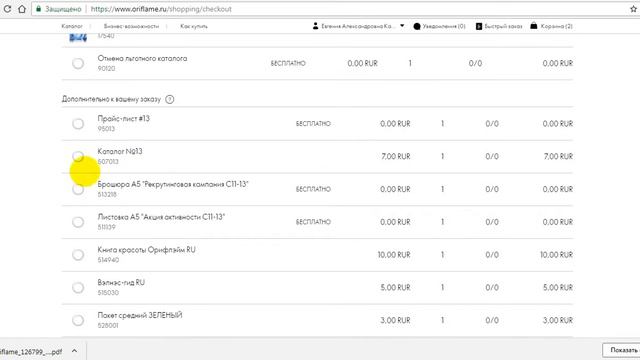The width and height of the screenshot is (640, 360).
Task: Click the 'Пакет средний ЗЕЛЕНЫЙ' item name
Action: (x=140, y=315)
